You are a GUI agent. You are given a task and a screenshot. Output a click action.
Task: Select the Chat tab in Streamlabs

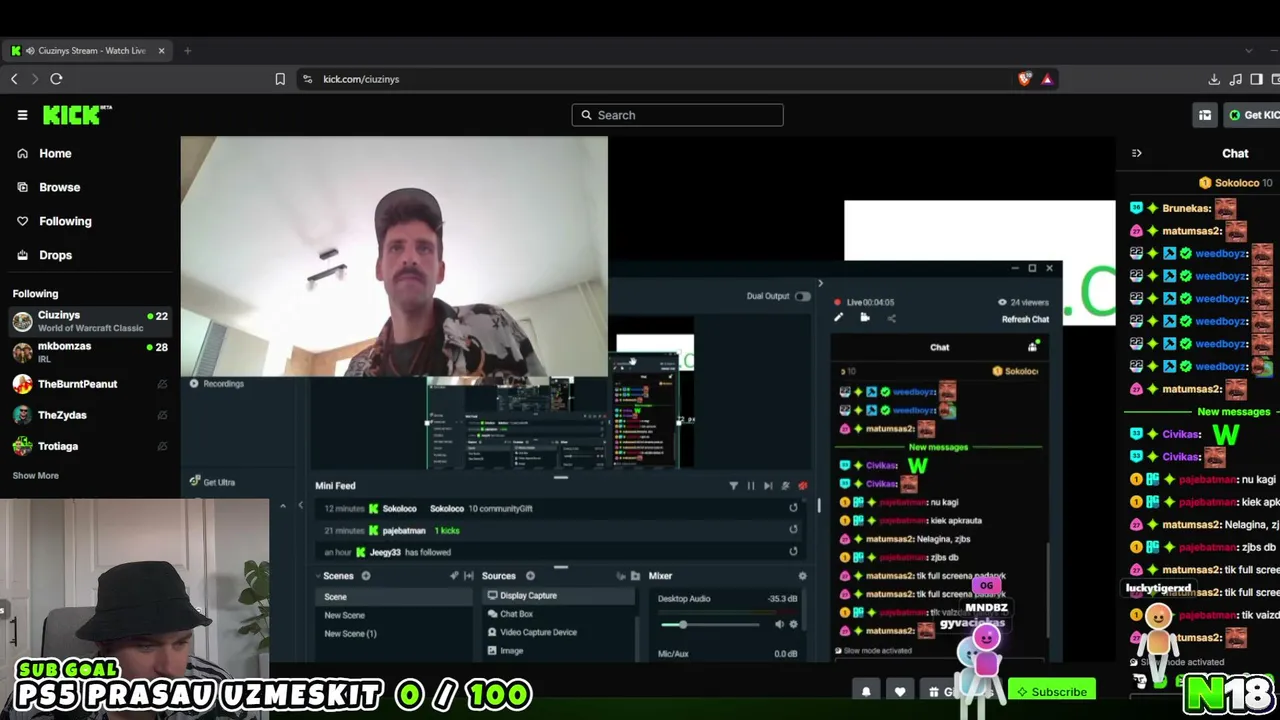[x=939, y=347]
